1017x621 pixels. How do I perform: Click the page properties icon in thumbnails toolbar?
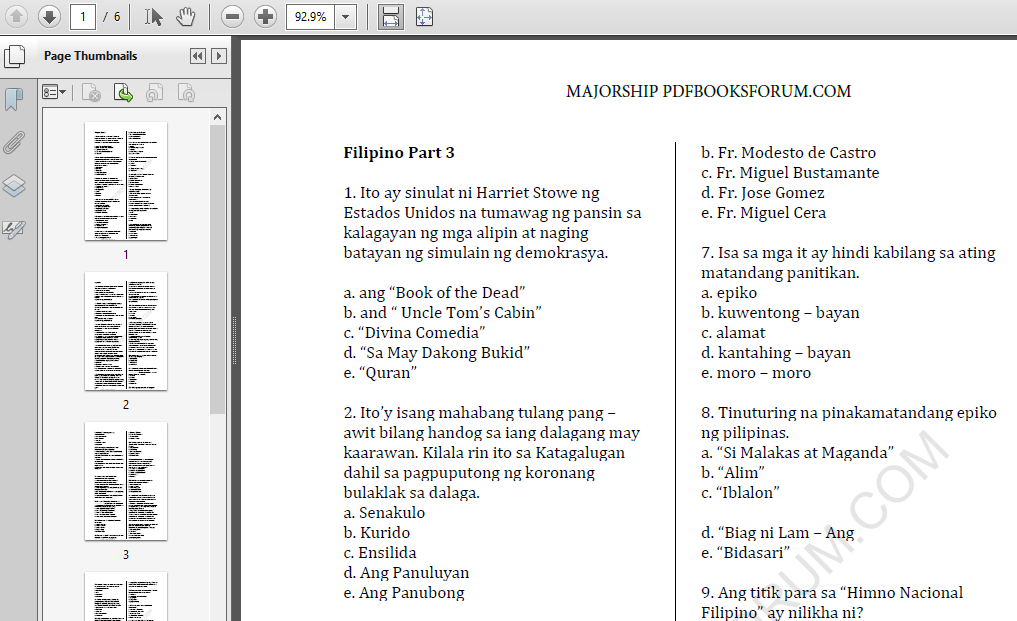pyautogui.click(x=186, y=93)
